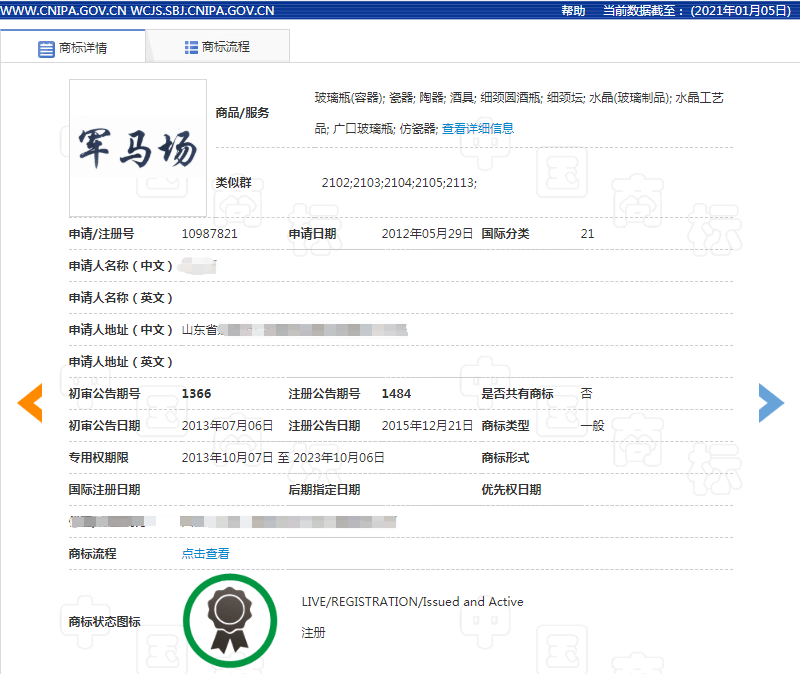
Task: Select preliminary announcement date 2013年07月06日
Action: pyautogui.click(x=228, y=426)
